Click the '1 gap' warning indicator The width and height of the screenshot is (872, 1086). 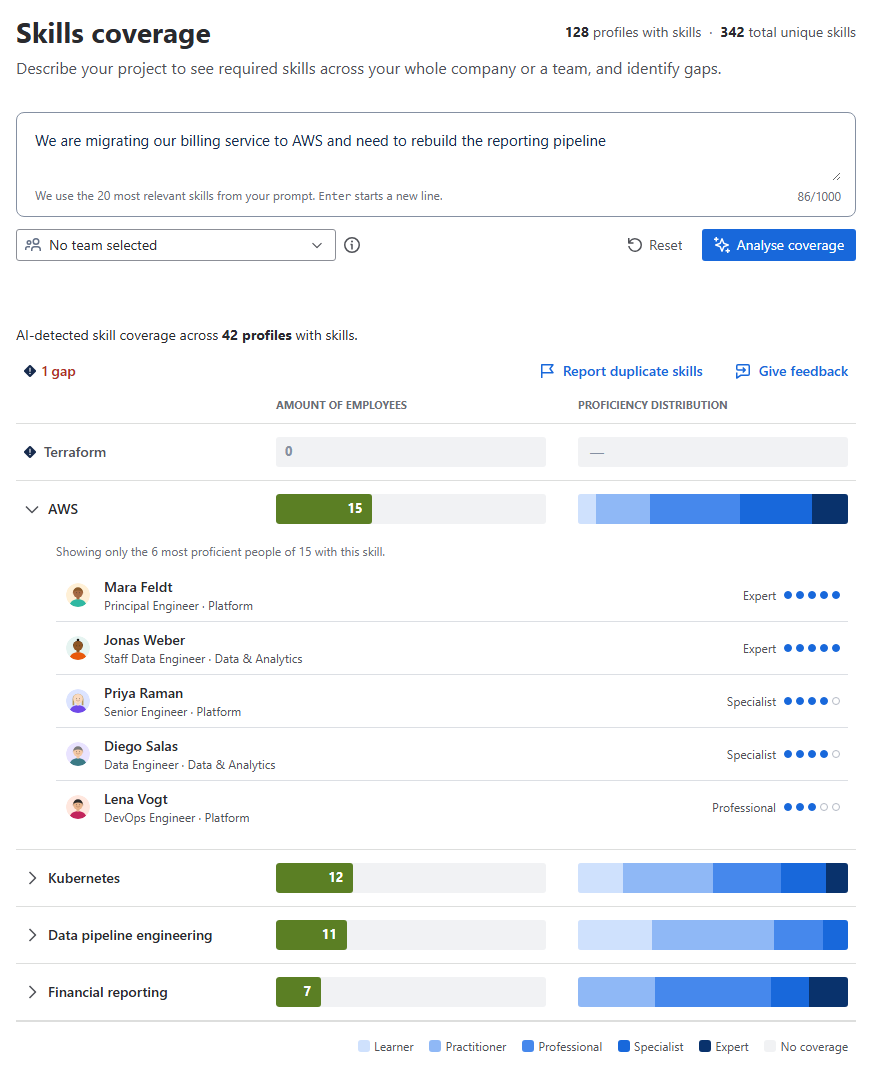(49, 371)
